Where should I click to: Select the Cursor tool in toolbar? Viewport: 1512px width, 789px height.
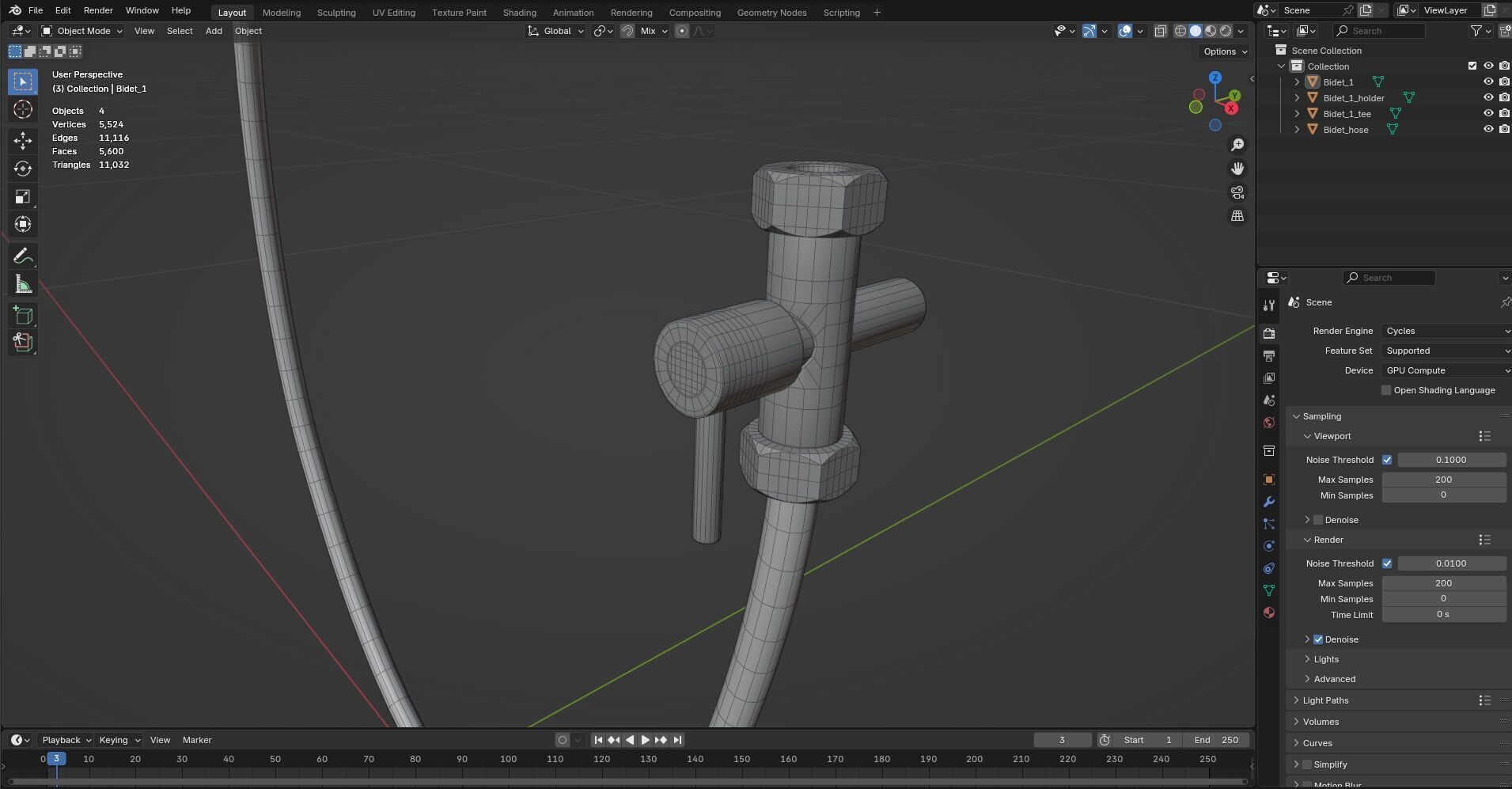[23, 109]
